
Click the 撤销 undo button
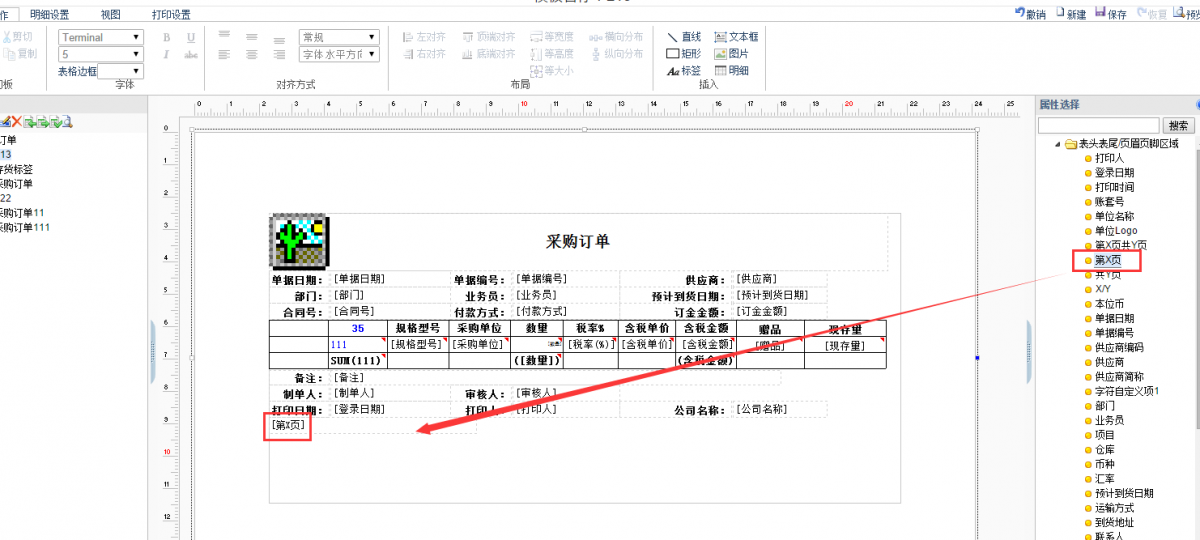[1030, 14]
